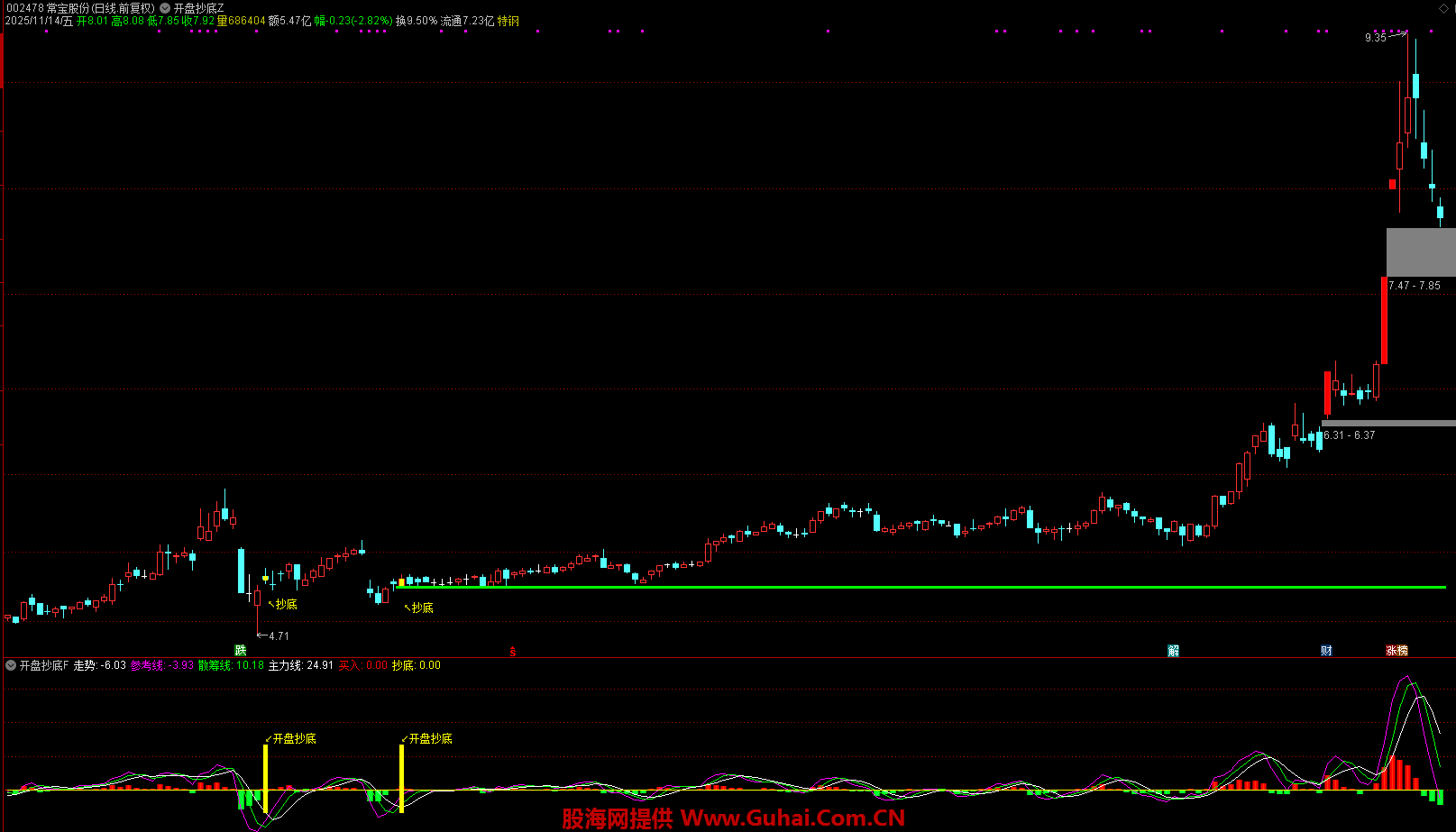Click the 抄底 arrow label near 4.71 low
The height and width of the screenshot is (832, 1456).
coord(285,604)
